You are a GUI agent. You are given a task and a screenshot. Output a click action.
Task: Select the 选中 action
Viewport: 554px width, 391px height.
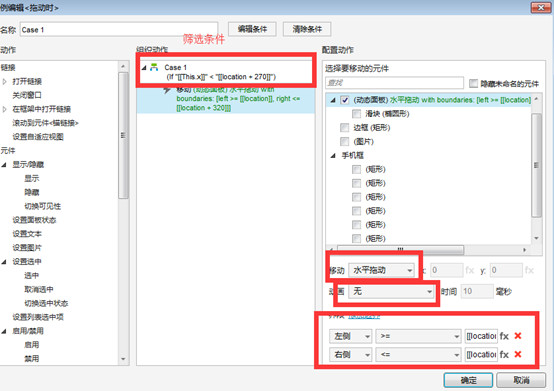point(32,276)
